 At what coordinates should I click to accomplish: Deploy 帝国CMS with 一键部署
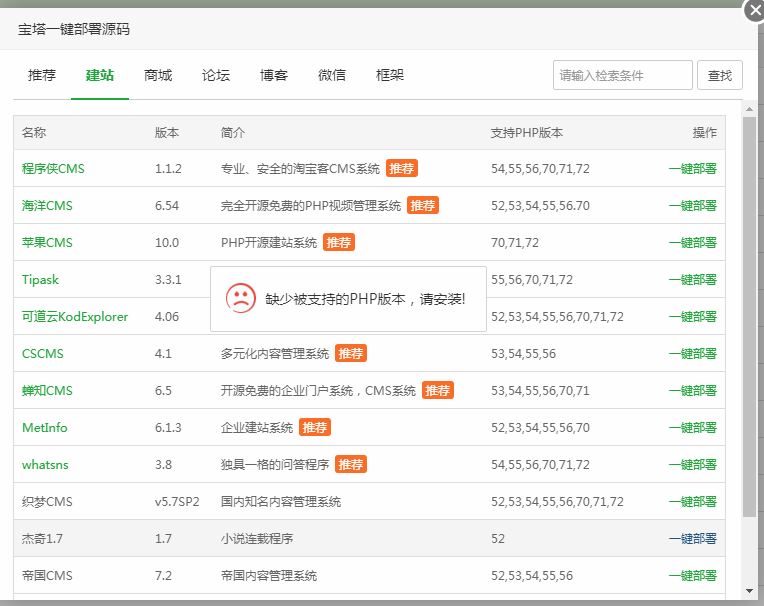coord(692,576)
